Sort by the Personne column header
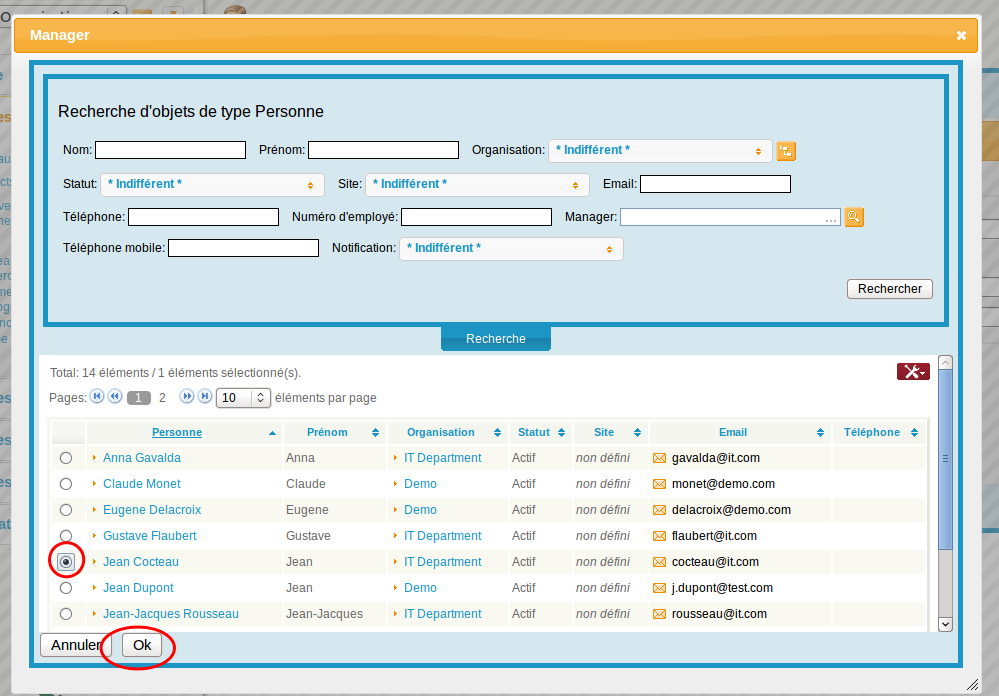The image size is (999, 696). (177, 433)
